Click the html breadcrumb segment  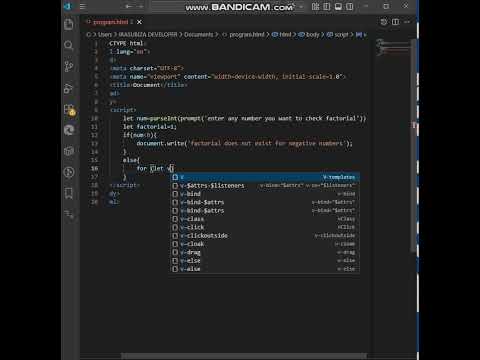pos(282,35)
